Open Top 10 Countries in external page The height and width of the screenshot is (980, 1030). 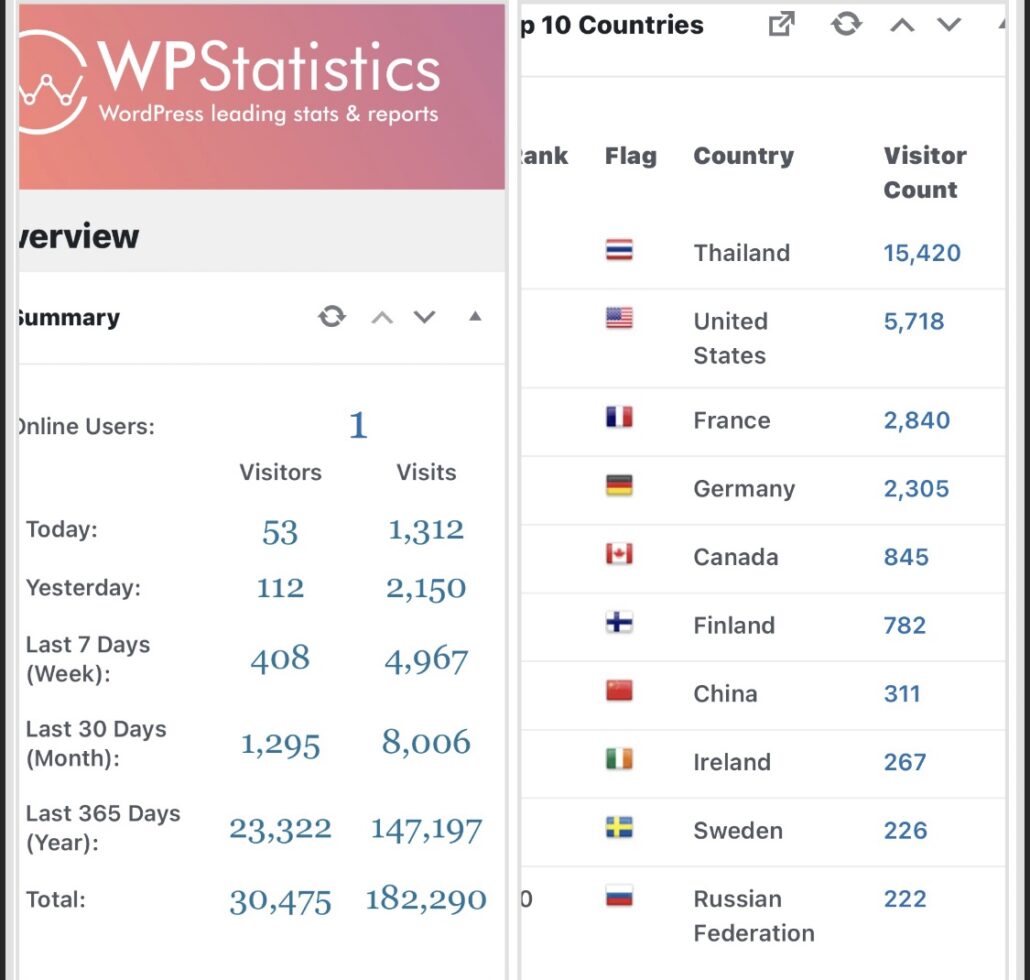pyautogui.click(x=781, y=25)
